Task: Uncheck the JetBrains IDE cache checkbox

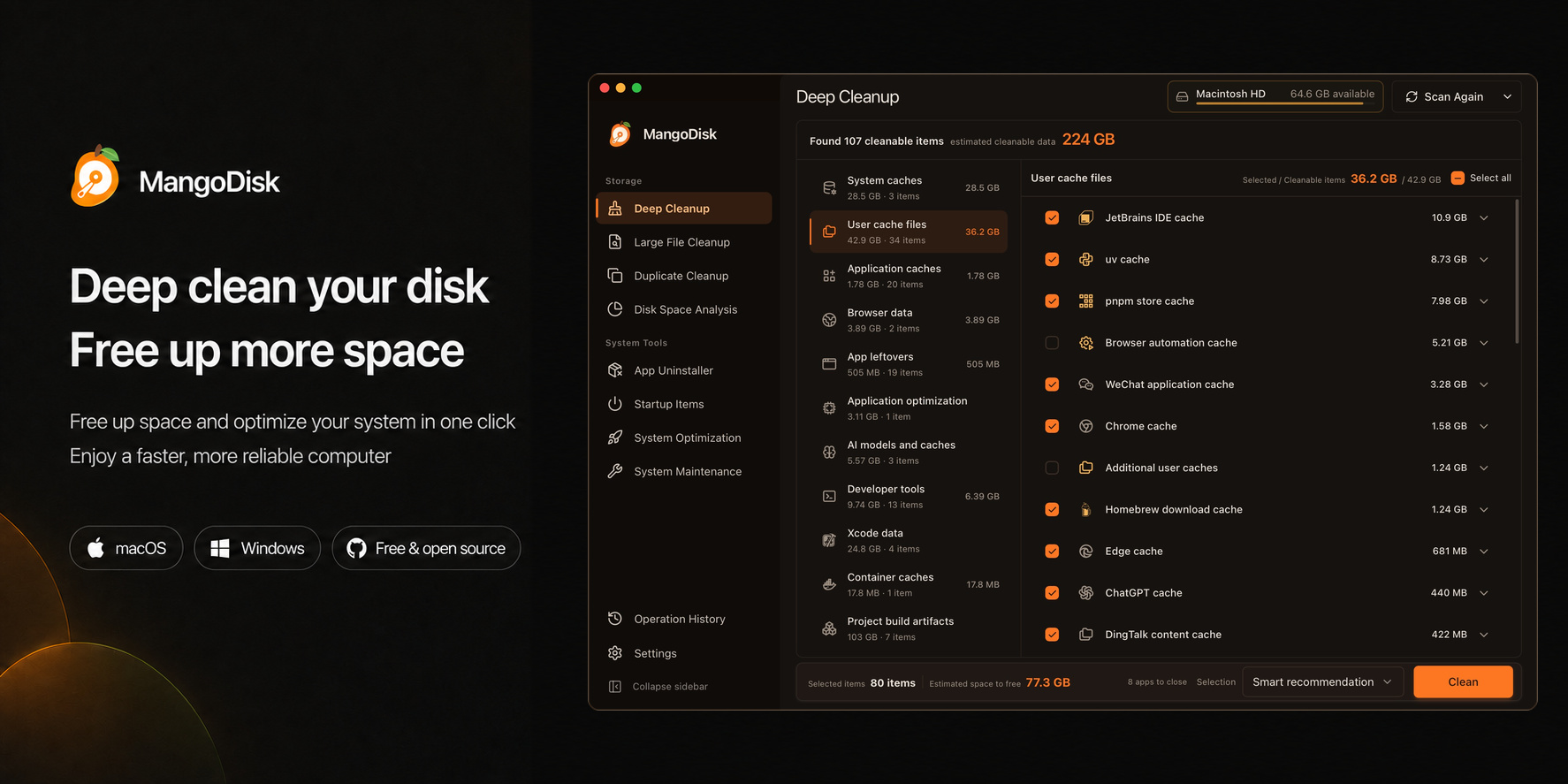Action: coord(1052,217)
